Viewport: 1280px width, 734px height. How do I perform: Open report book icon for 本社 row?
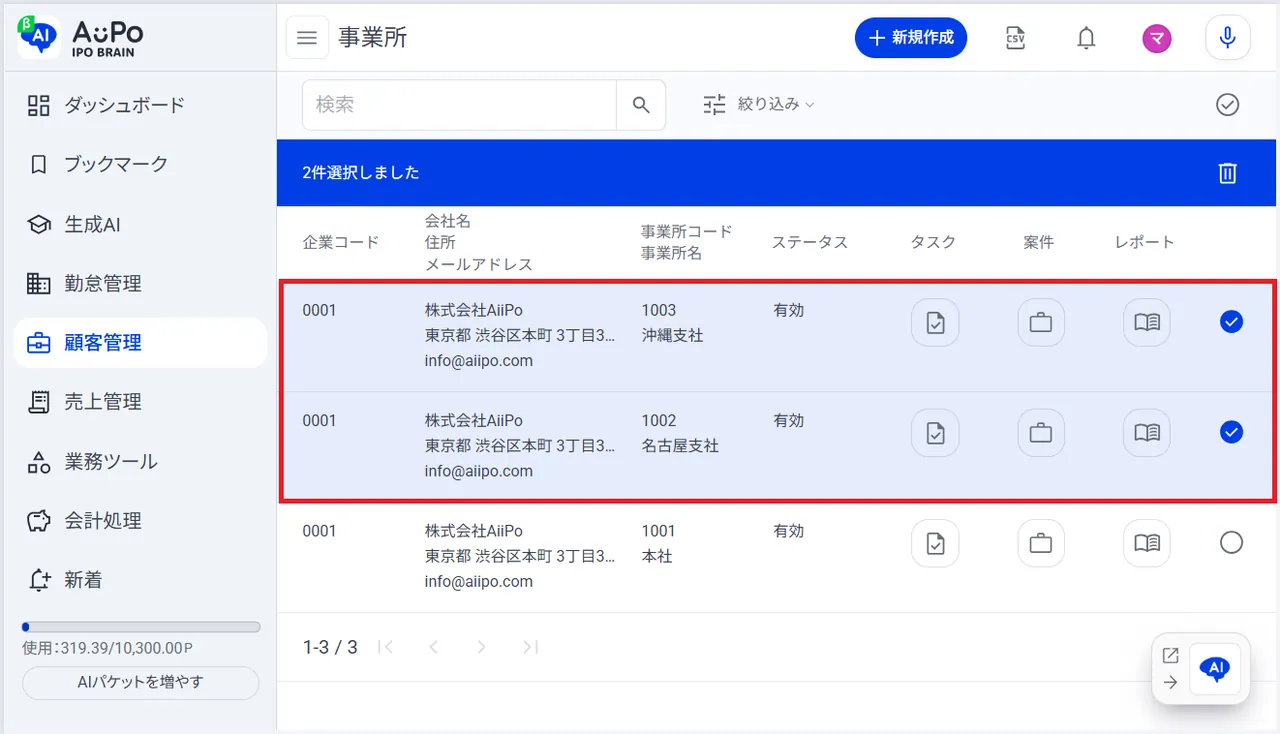click(x=1147, y=543)
